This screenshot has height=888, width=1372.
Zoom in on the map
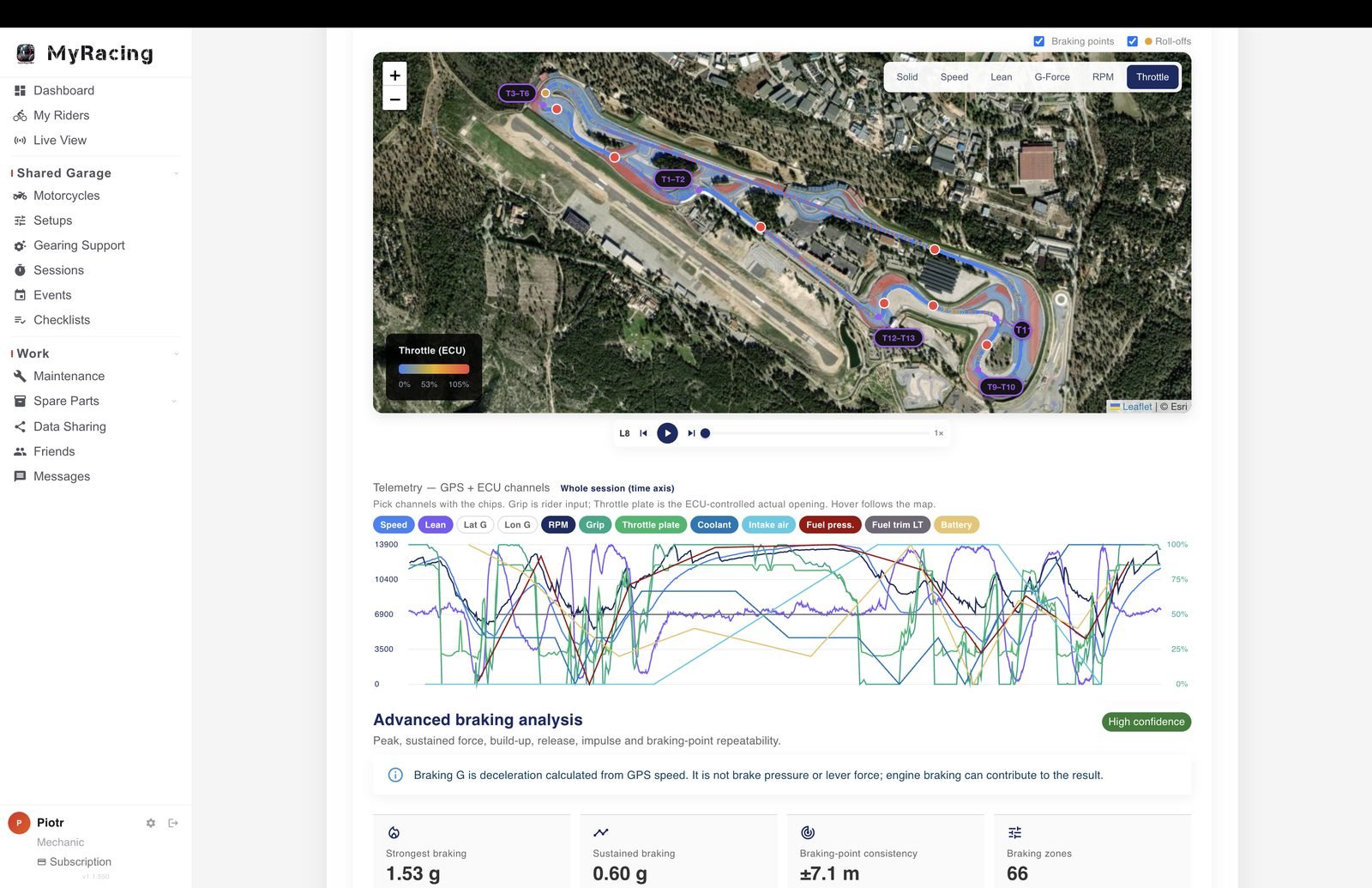tap(394, 75)
